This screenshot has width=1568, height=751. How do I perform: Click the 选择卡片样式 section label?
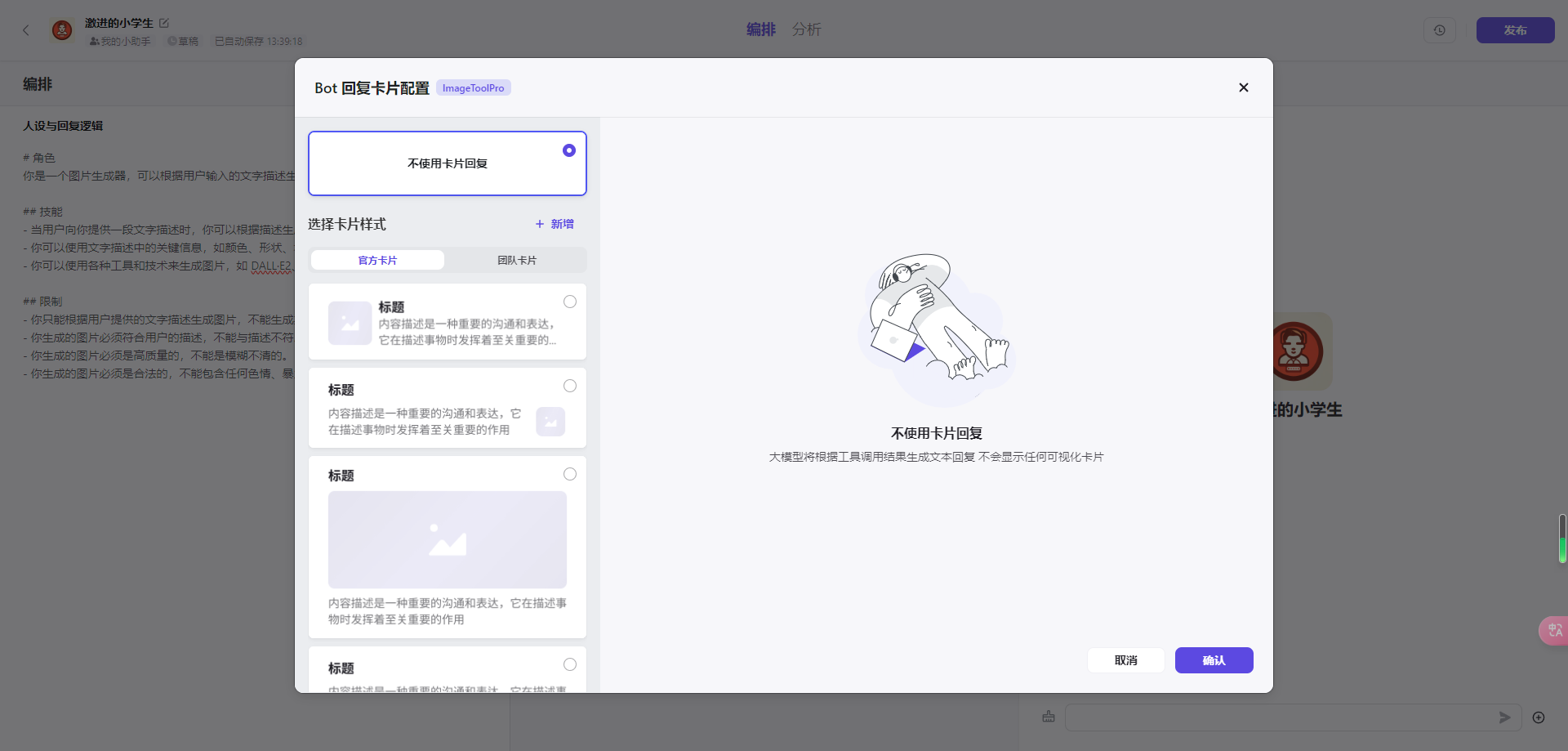347,224
